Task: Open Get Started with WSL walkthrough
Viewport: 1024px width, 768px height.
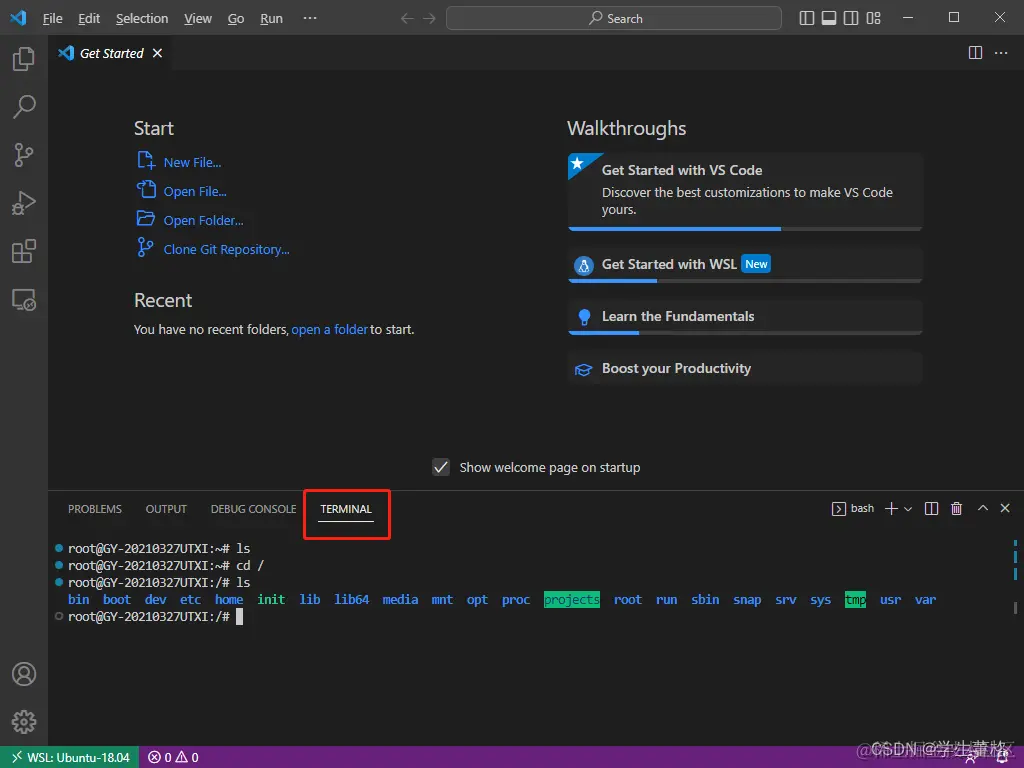Action: pos(745,264)
